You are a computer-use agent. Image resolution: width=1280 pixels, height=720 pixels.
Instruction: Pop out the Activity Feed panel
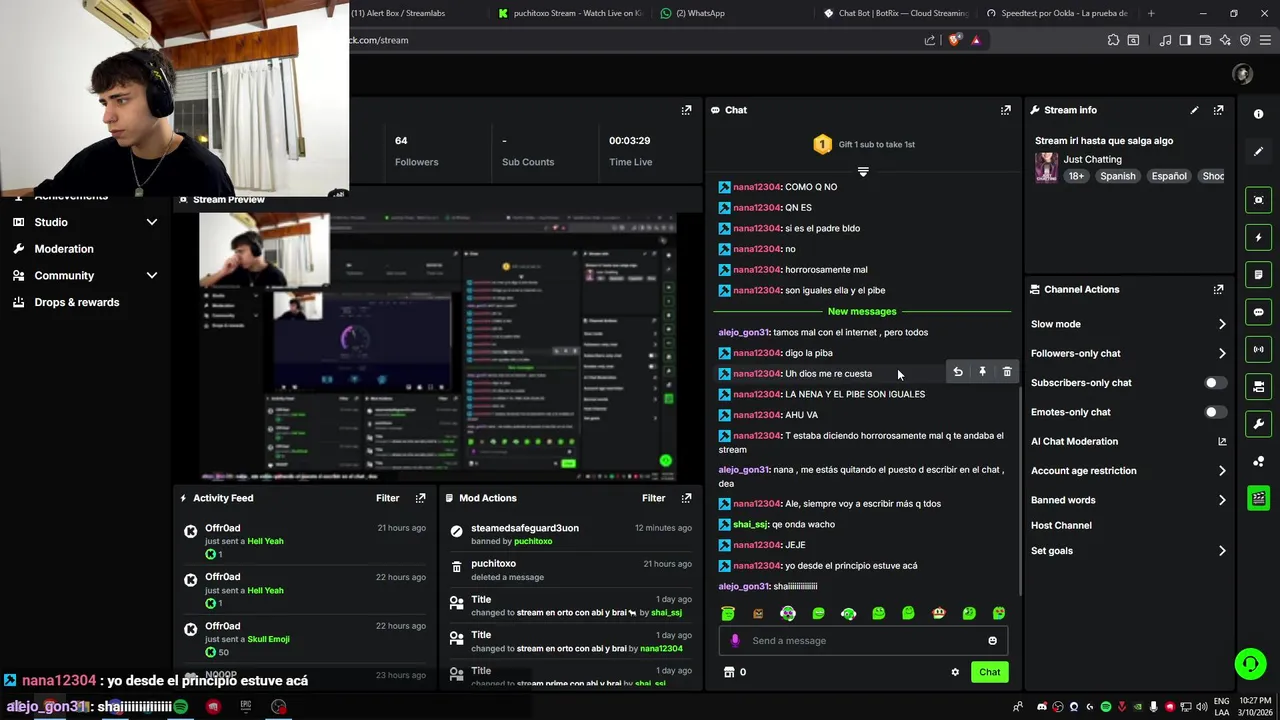420,498
